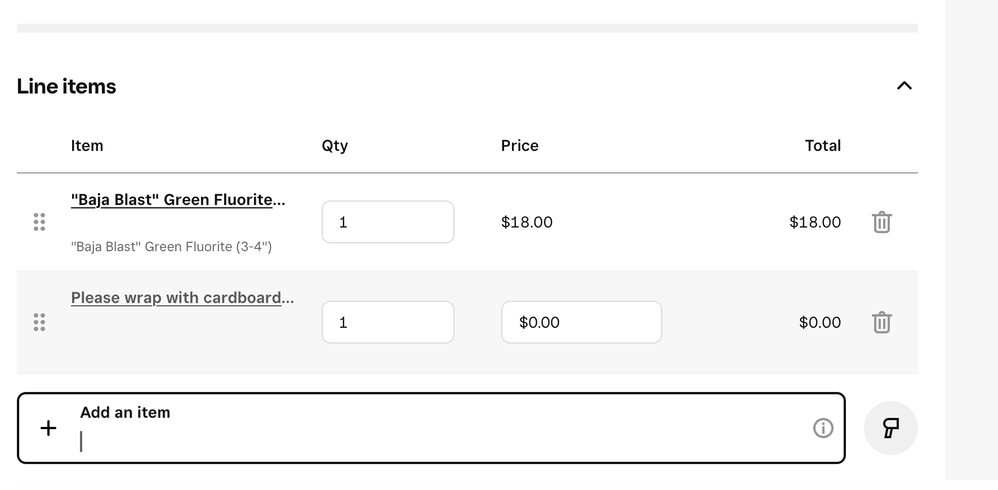998x490 pixels.
Task: Grab the Baja Blast row drag handle
Action: (x=39, y=222)
